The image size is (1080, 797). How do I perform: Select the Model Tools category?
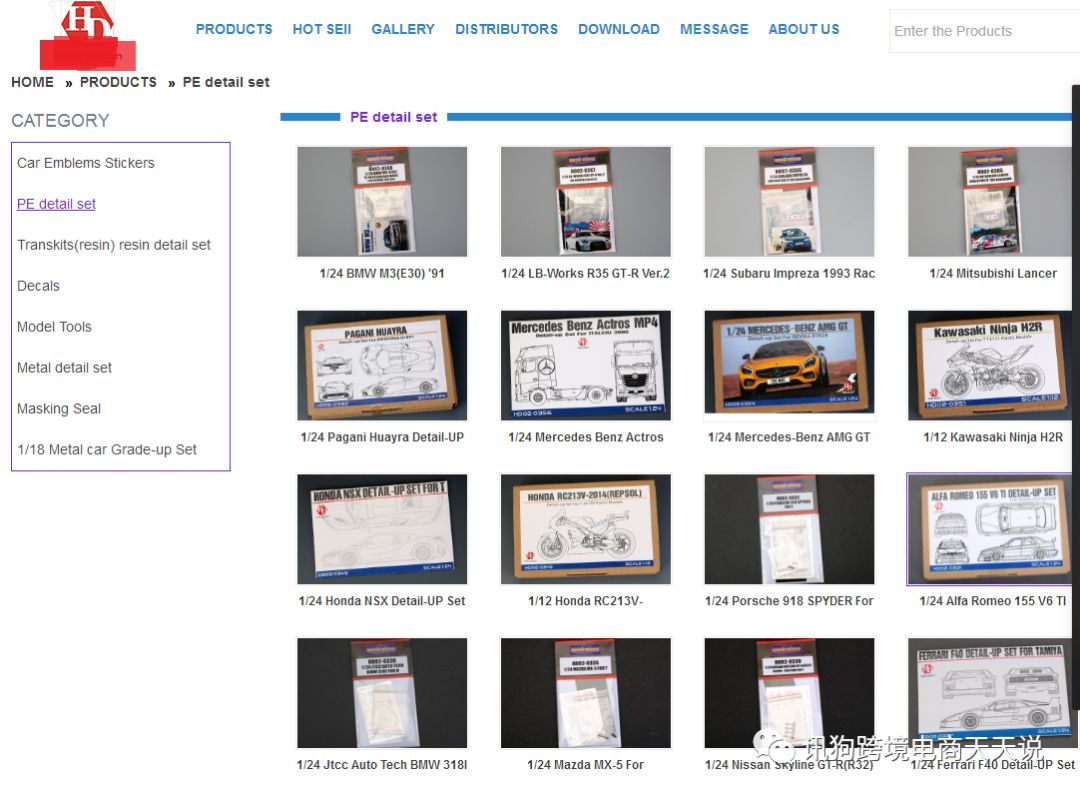[54, 327]
